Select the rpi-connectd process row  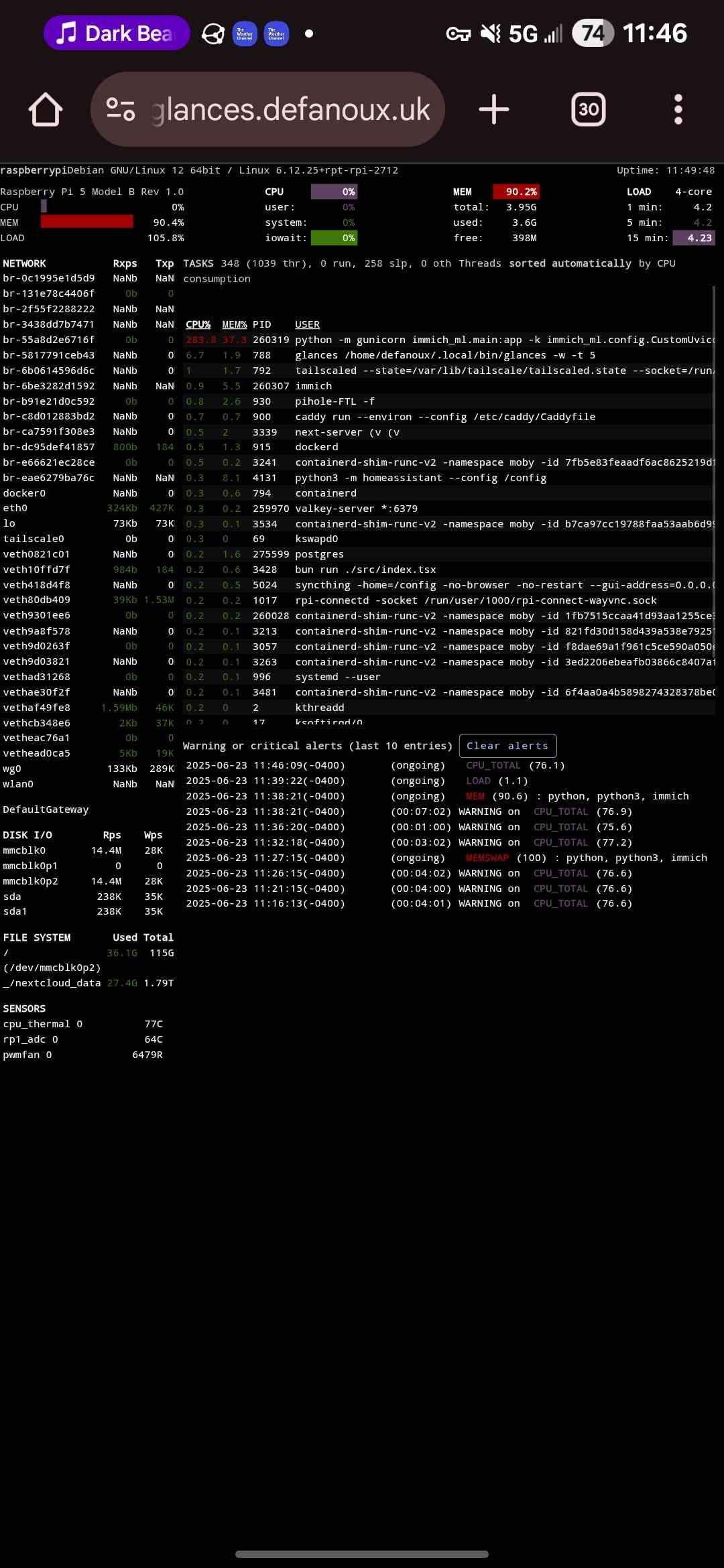coord(449,600)
